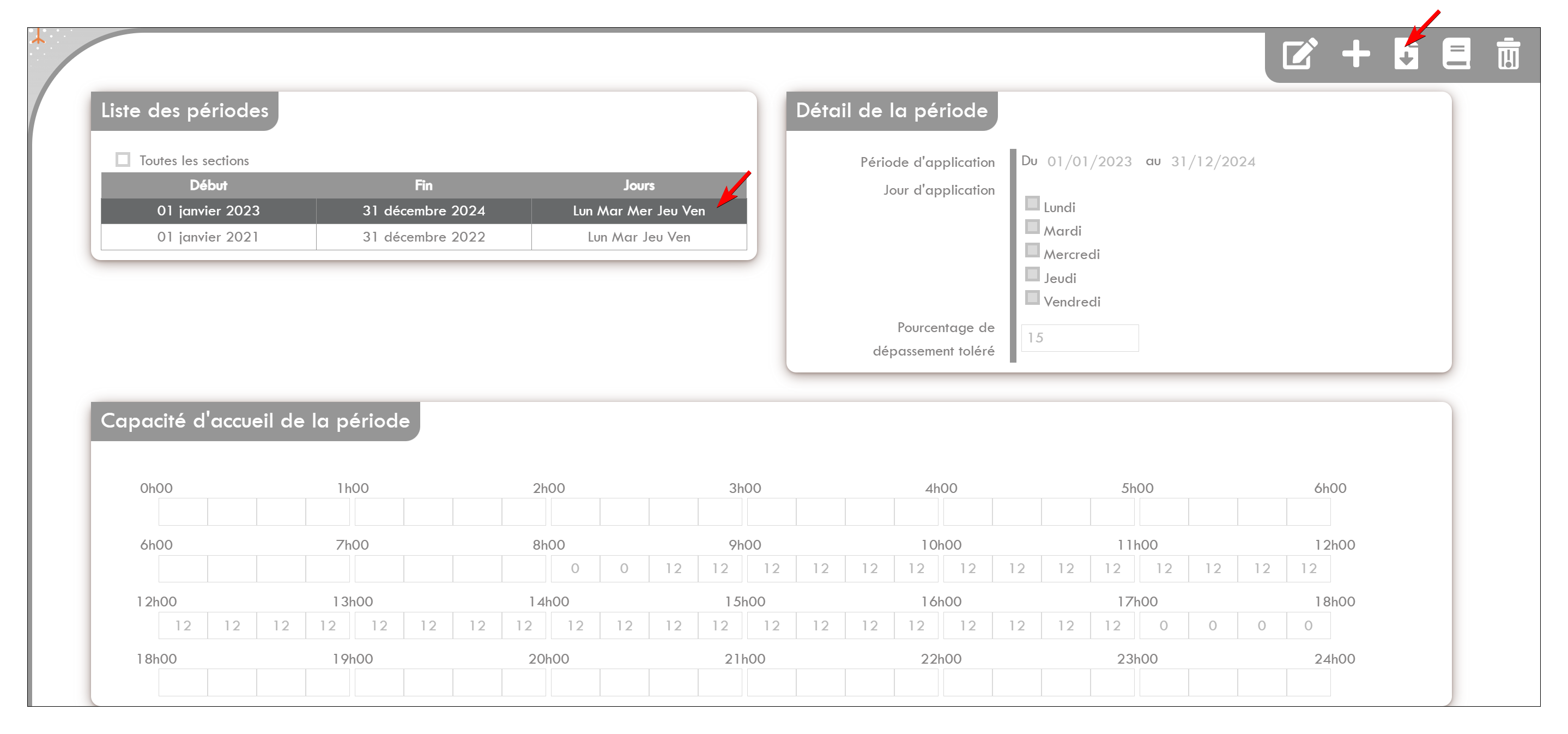Click the first capacity cell at 0h00
The width and height of the screenshot is (1568, 734).
point(183,512)
